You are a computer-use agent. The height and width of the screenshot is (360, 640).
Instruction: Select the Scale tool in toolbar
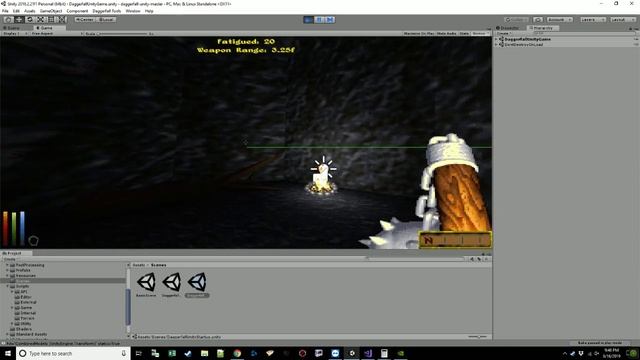pyautogui.click(x=40, y=20)
